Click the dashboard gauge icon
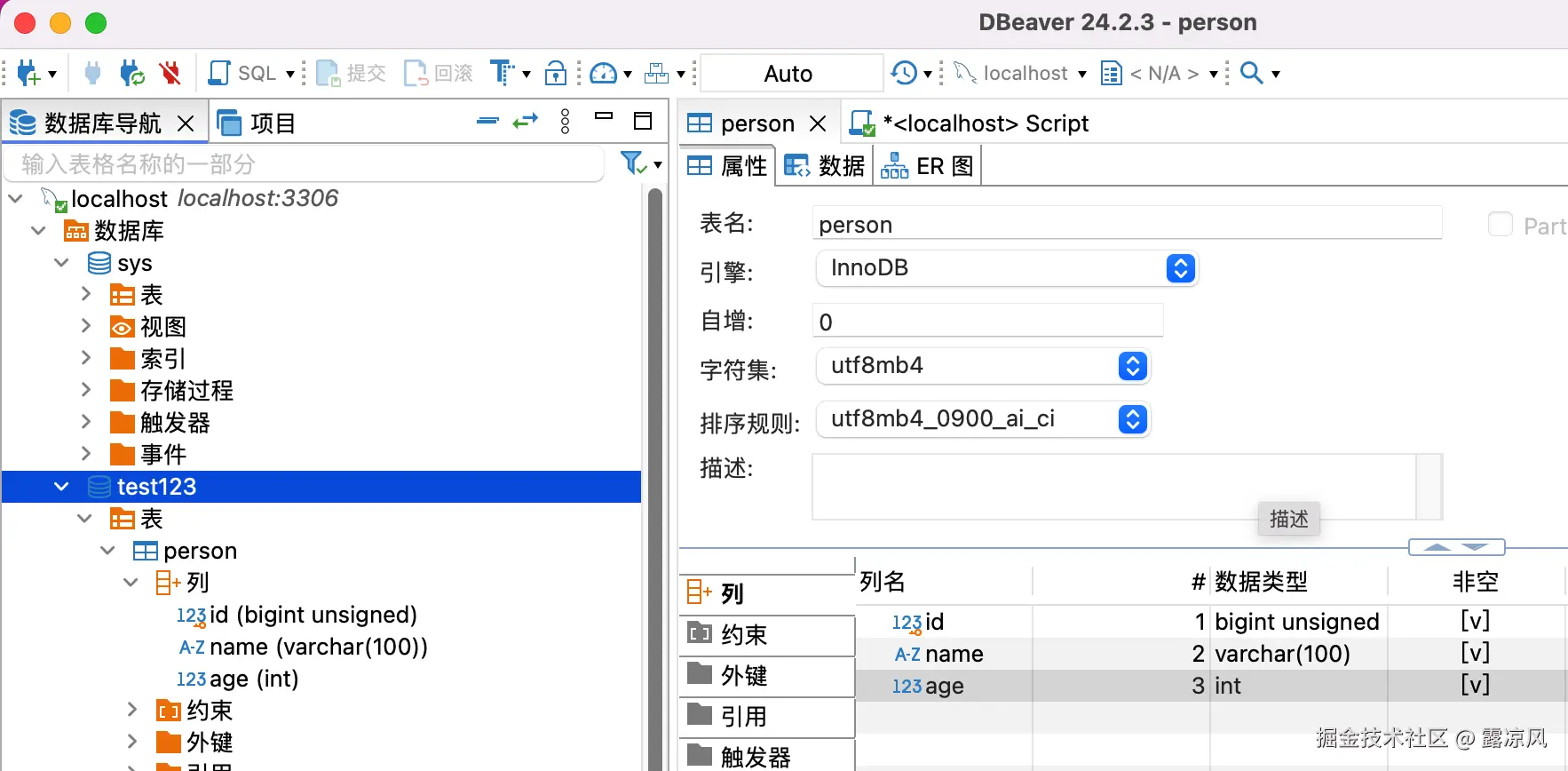Image resolution: width=1568 pixels, height=771 pixels. 604,73
